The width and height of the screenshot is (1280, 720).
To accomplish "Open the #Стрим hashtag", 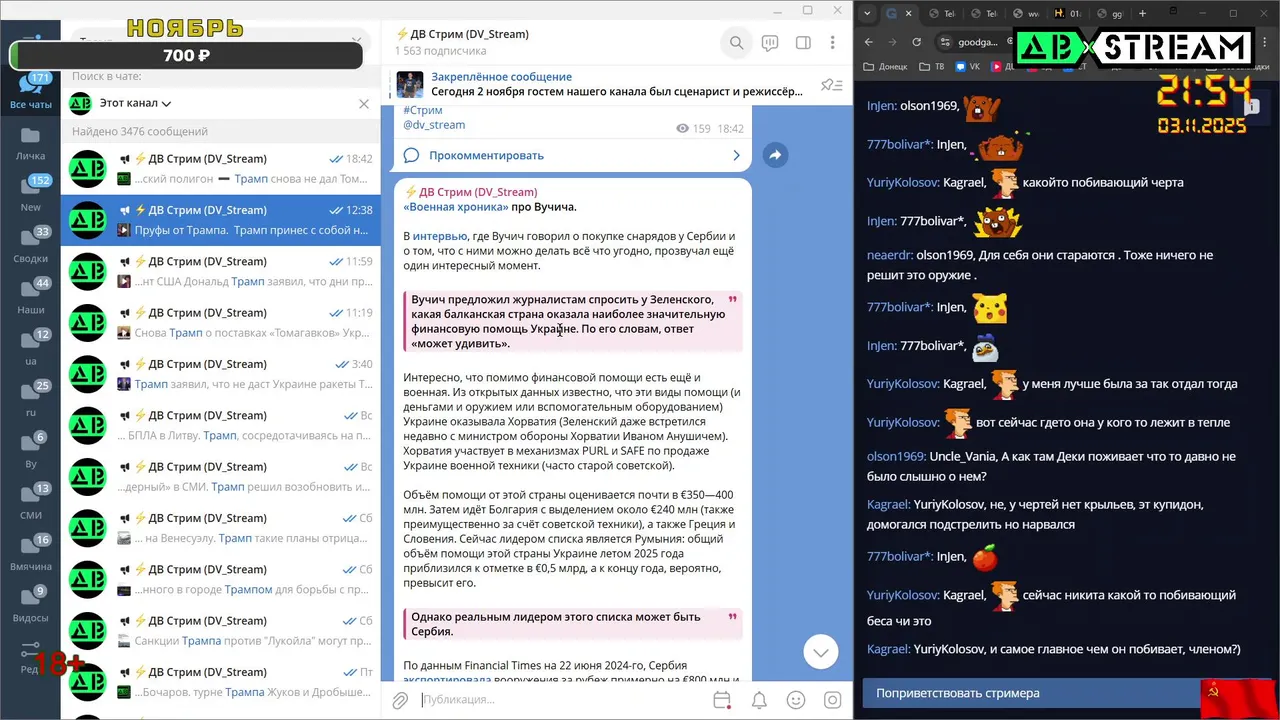I will [x=422, y=111].
